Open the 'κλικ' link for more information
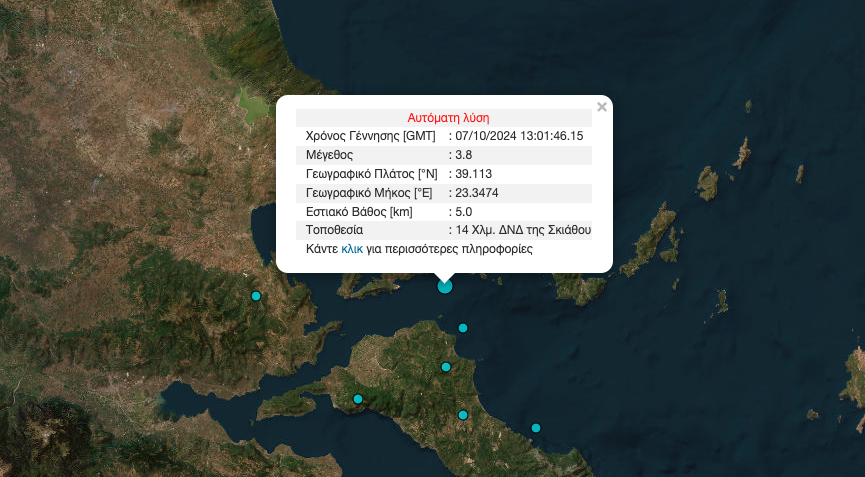Screen dimensions: 865x477 click(x=352, y=249)
